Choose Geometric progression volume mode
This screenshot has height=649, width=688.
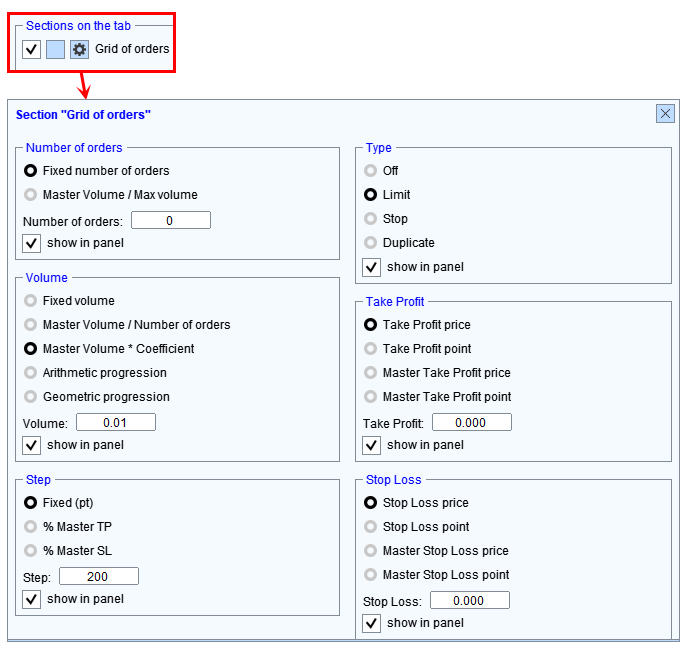tap(32, 397)
